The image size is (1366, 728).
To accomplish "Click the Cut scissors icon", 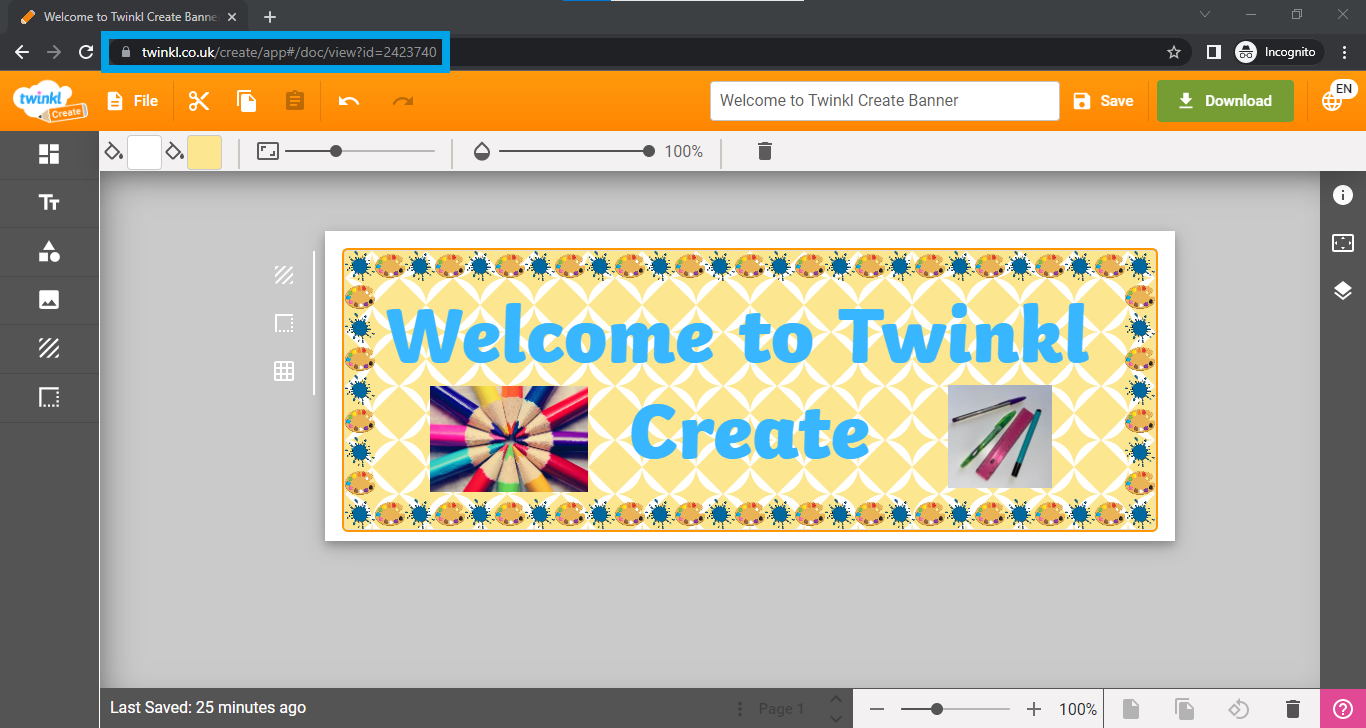I will 199,101.
